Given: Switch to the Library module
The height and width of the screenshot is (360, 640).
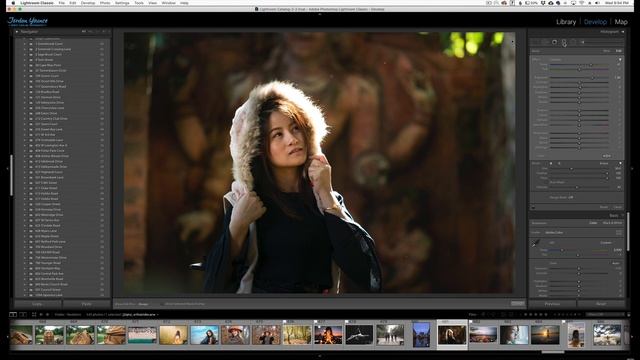Looking at the screenshot, I should point(566,22).
